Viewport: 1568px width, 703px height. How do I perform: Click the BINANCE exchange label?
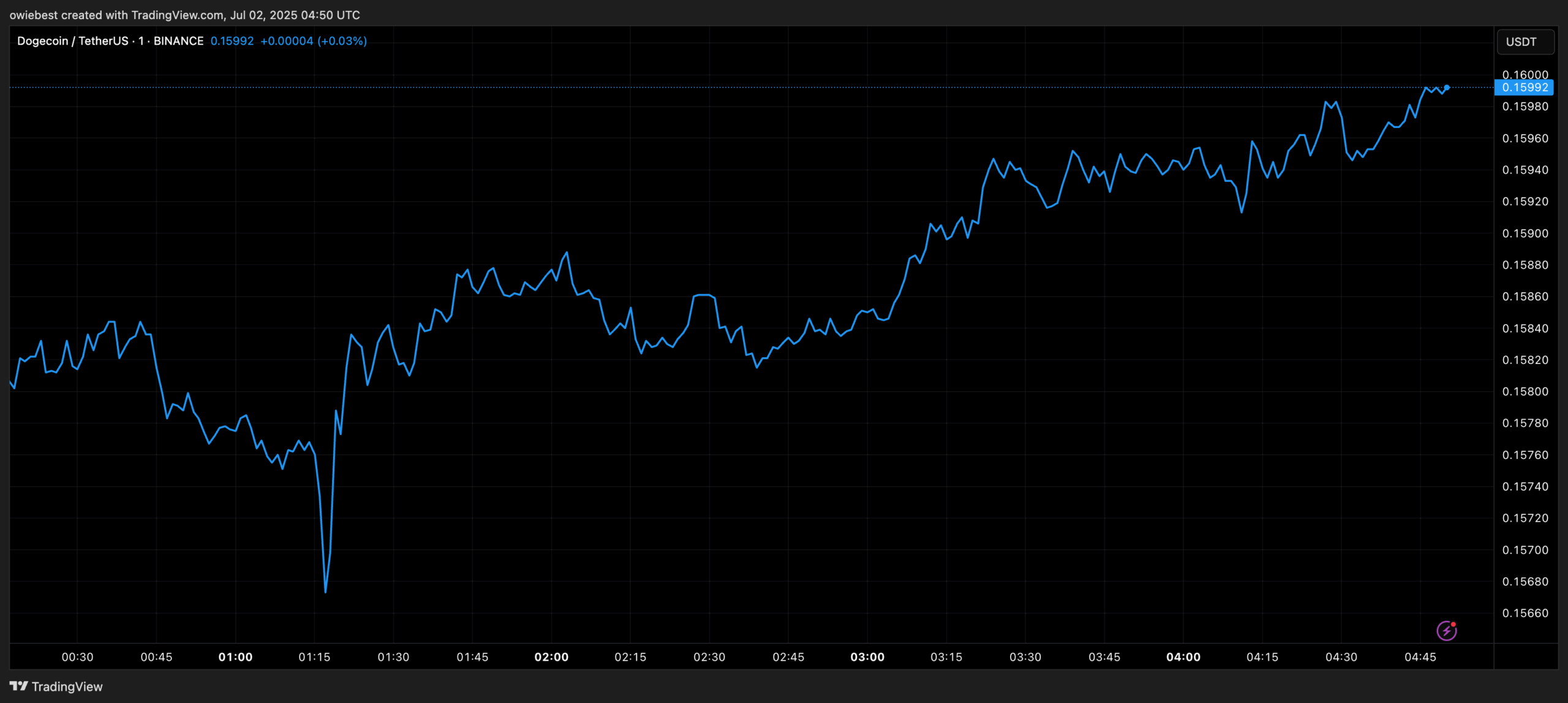click(x=178, y=41)
